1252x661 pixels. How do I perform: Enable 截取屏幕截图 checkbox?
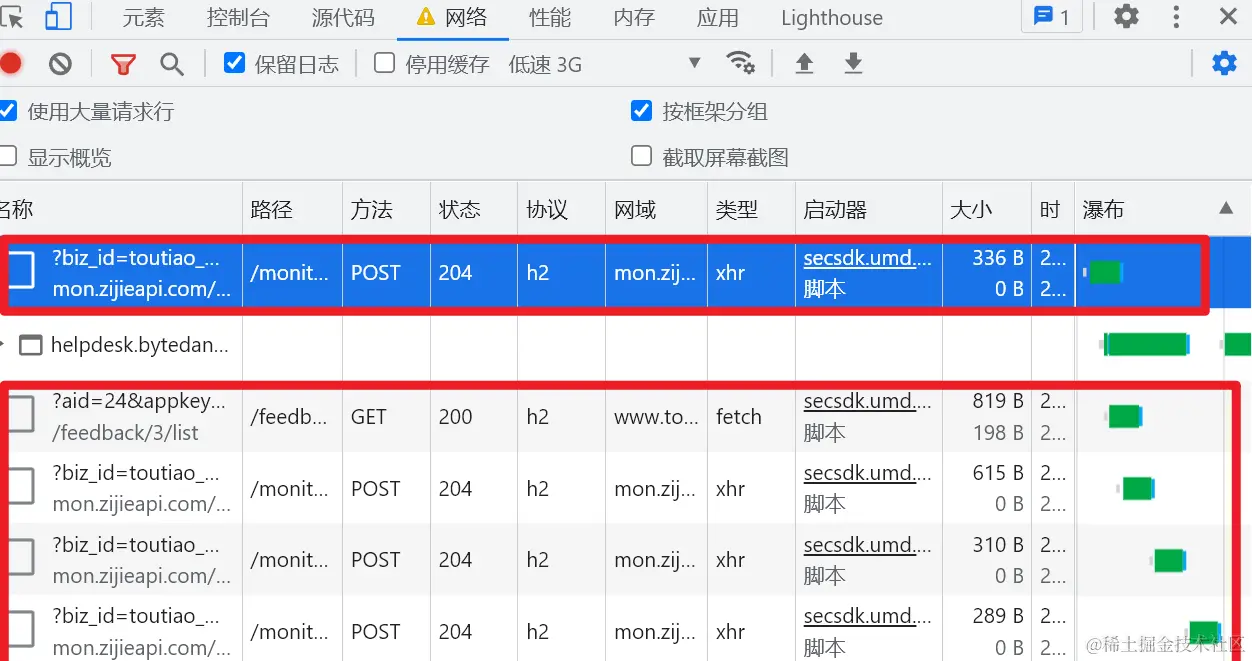[x=642, y=156]
